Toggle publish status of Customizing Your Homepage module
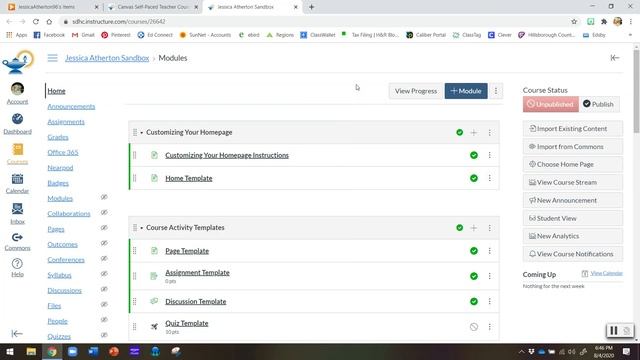The width and height of the screenshot is (640, 360). tap(460, 133)
